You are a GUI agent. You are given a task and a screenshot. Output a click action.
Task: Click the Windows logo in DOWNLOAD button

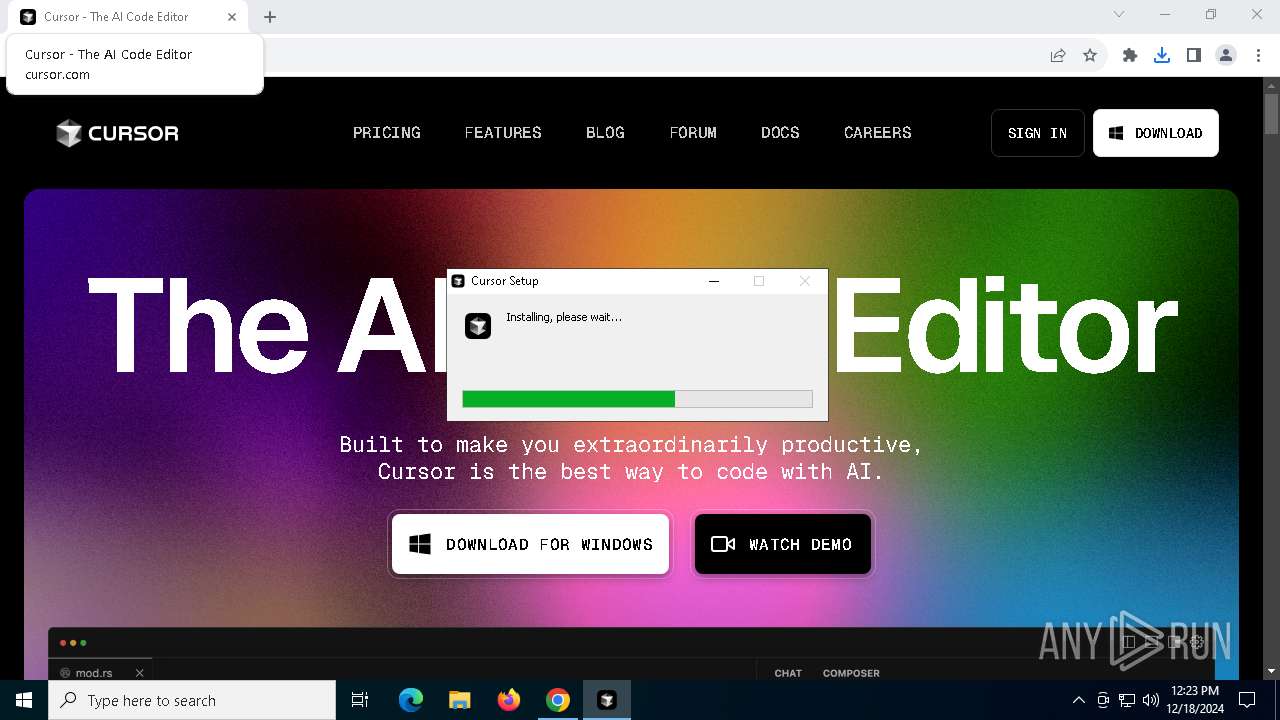point(1116,133)
